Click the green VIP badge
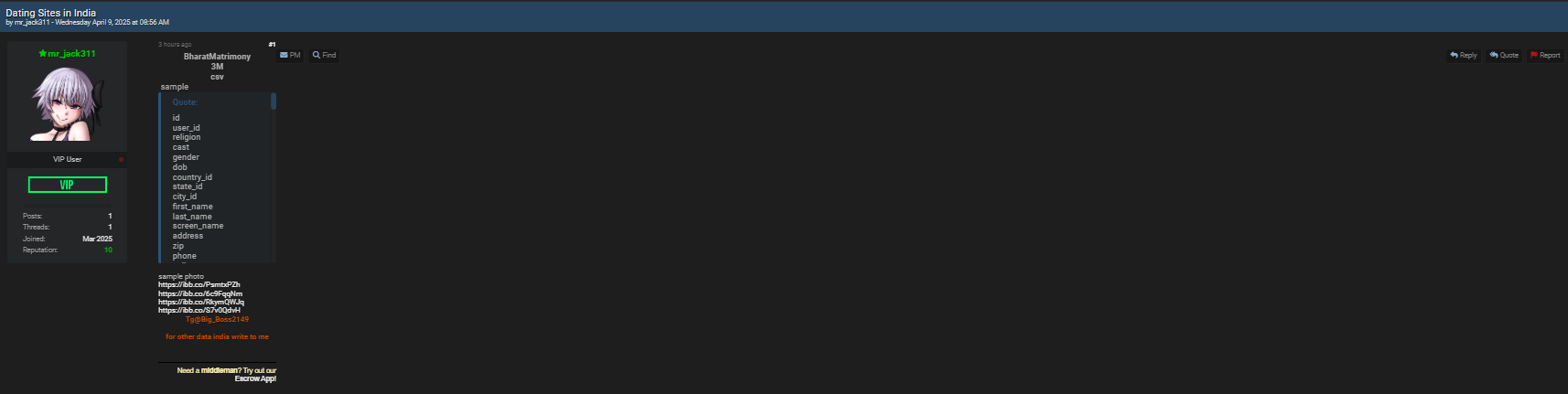The image size is (1568, 394). coord(68,185)
